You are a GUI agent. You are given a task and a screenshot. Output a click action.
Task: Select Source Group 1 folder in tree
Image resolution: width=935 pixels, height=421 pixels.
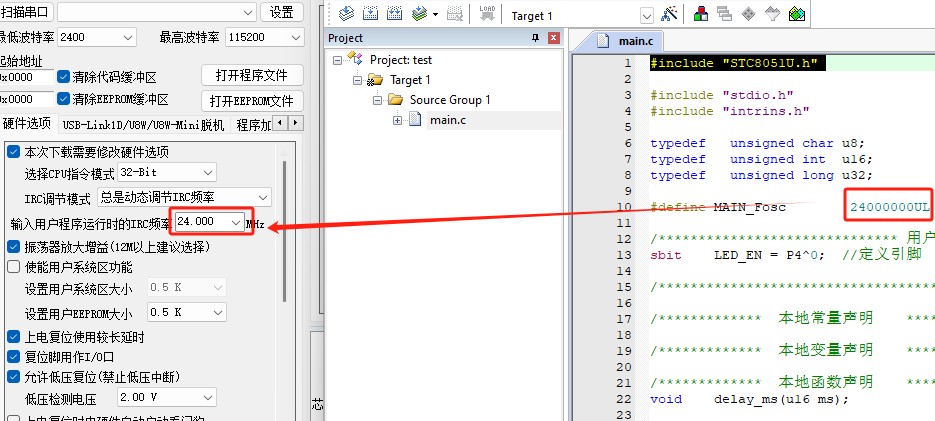(450, 100)
